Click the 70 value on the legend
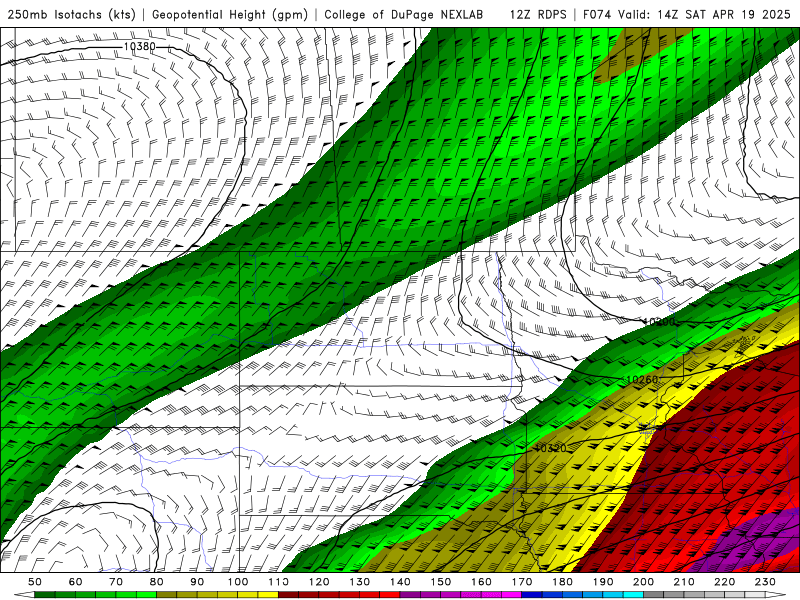The image size is (800, 600). click(116, 582)
